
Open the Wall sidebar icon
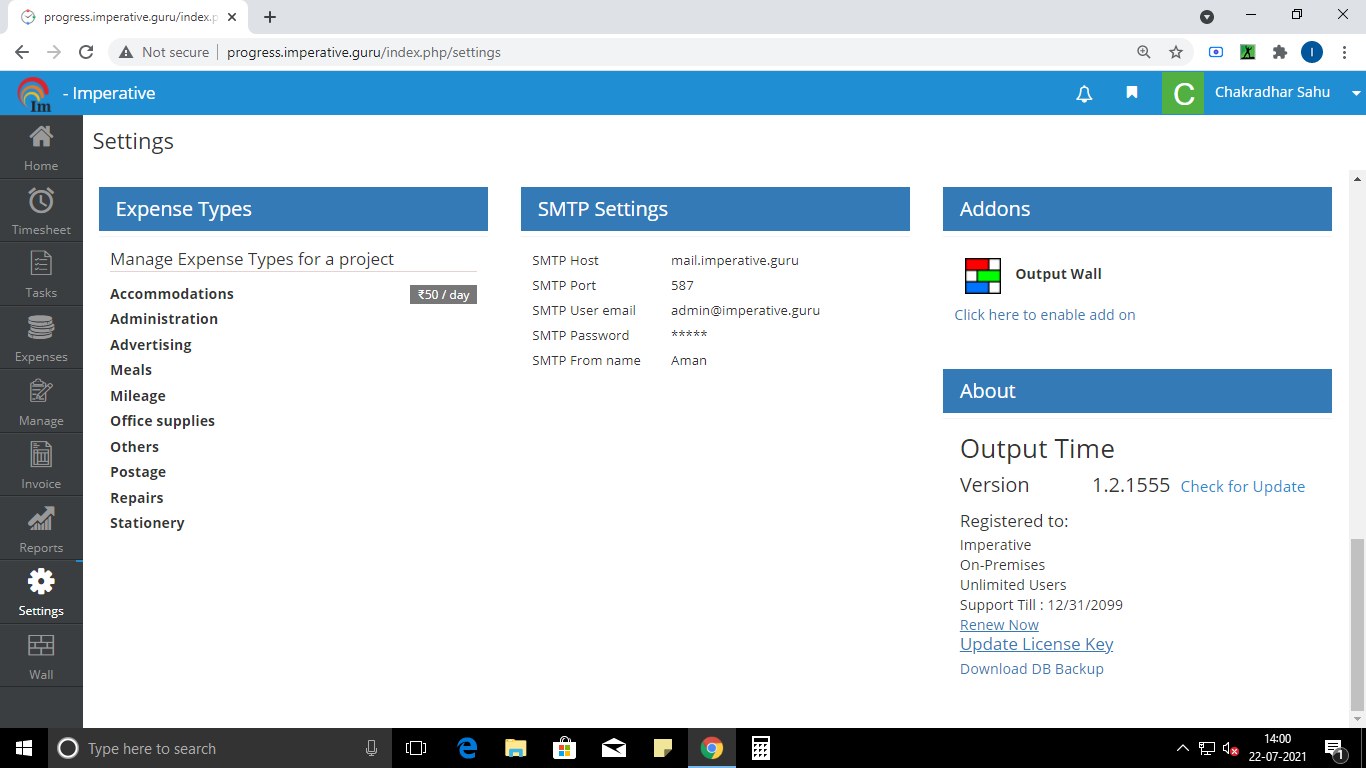tap(41, 646)
